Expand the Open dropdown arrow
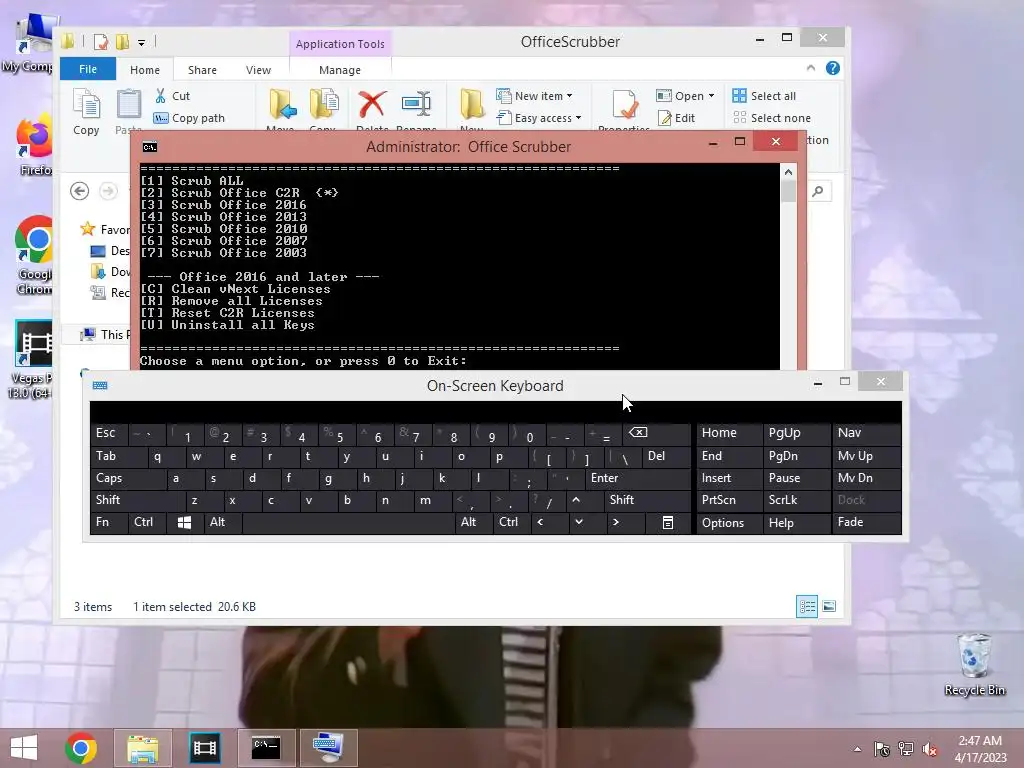This screenshot has width=1024, height=768. [711, 96]
